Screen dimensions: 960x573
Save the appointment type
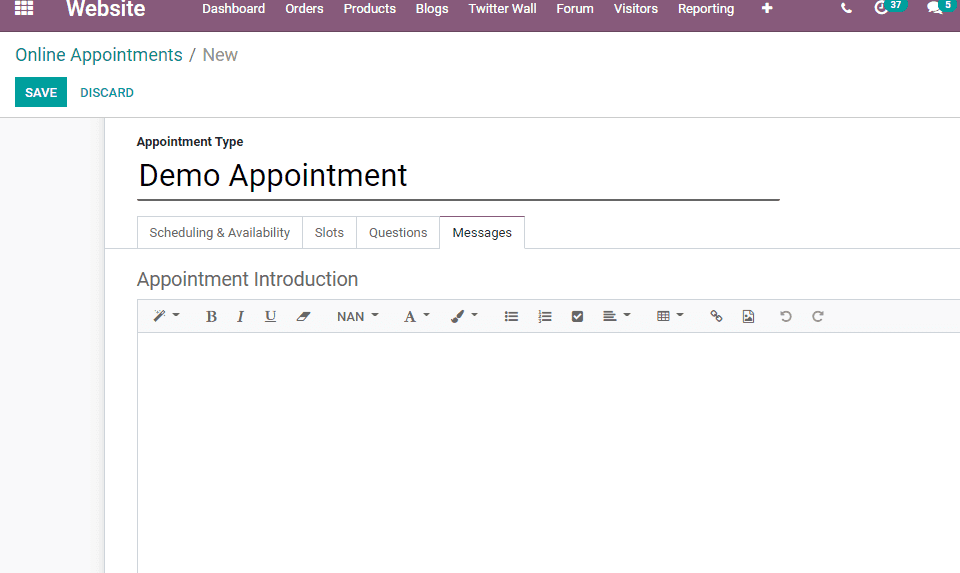pyautogui.click(x=41, y=92)
